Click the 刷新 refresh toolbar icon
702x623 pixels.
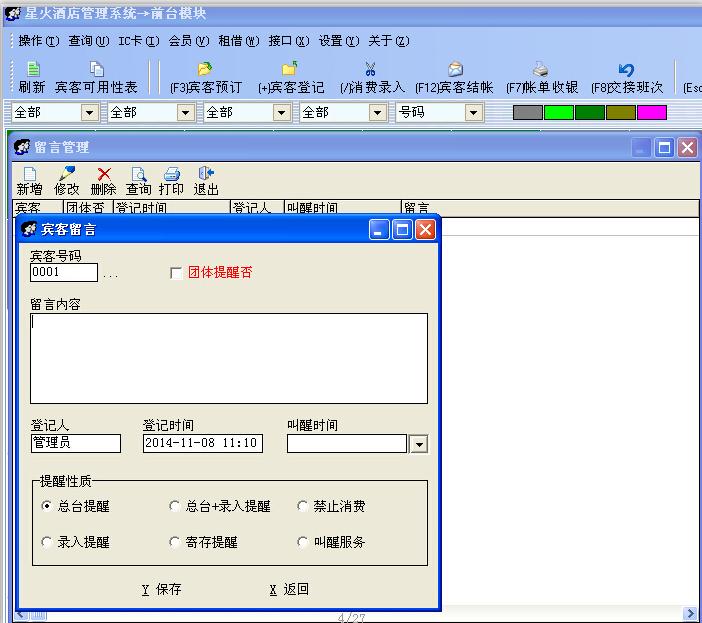click(33, 69)
